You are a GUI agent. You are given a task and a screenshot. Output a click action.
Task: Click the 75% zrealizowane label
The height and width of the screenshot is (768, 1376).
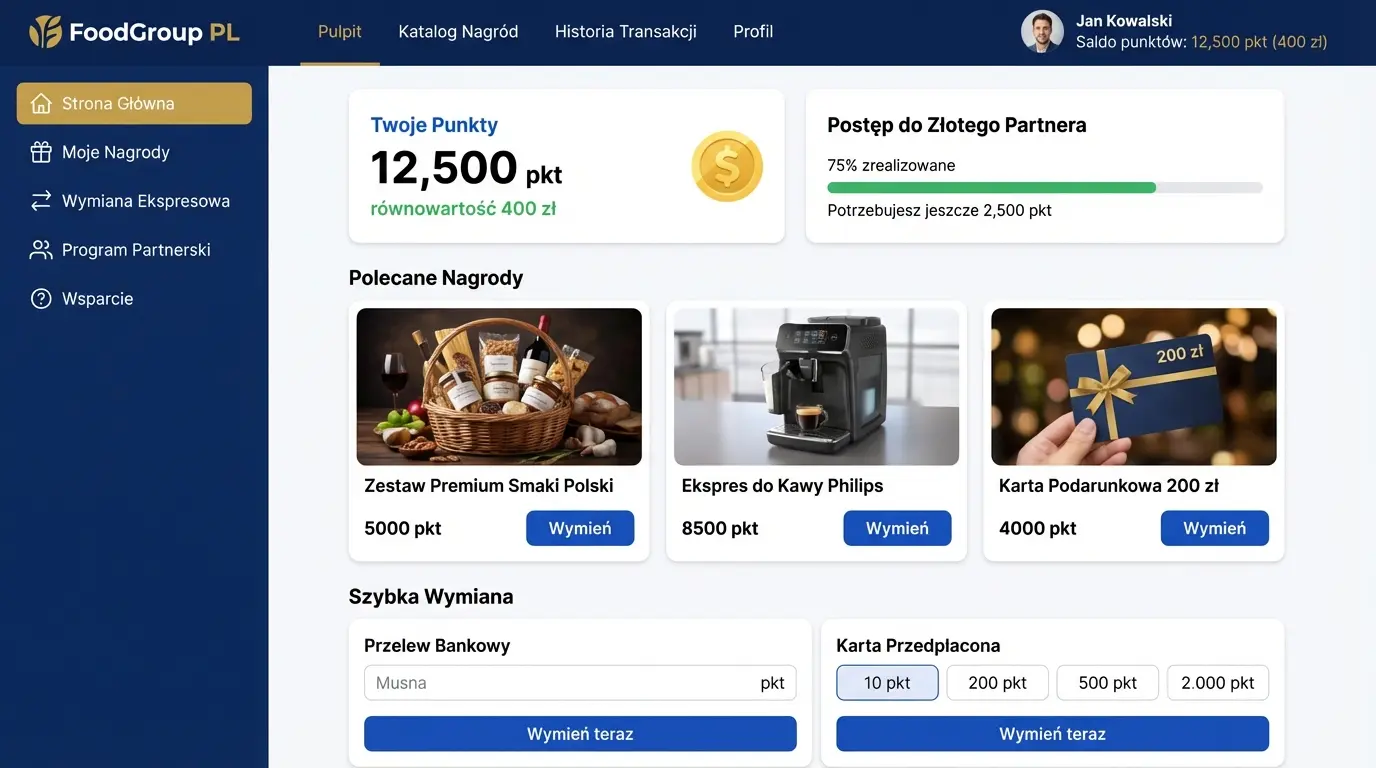coord(891,165)
